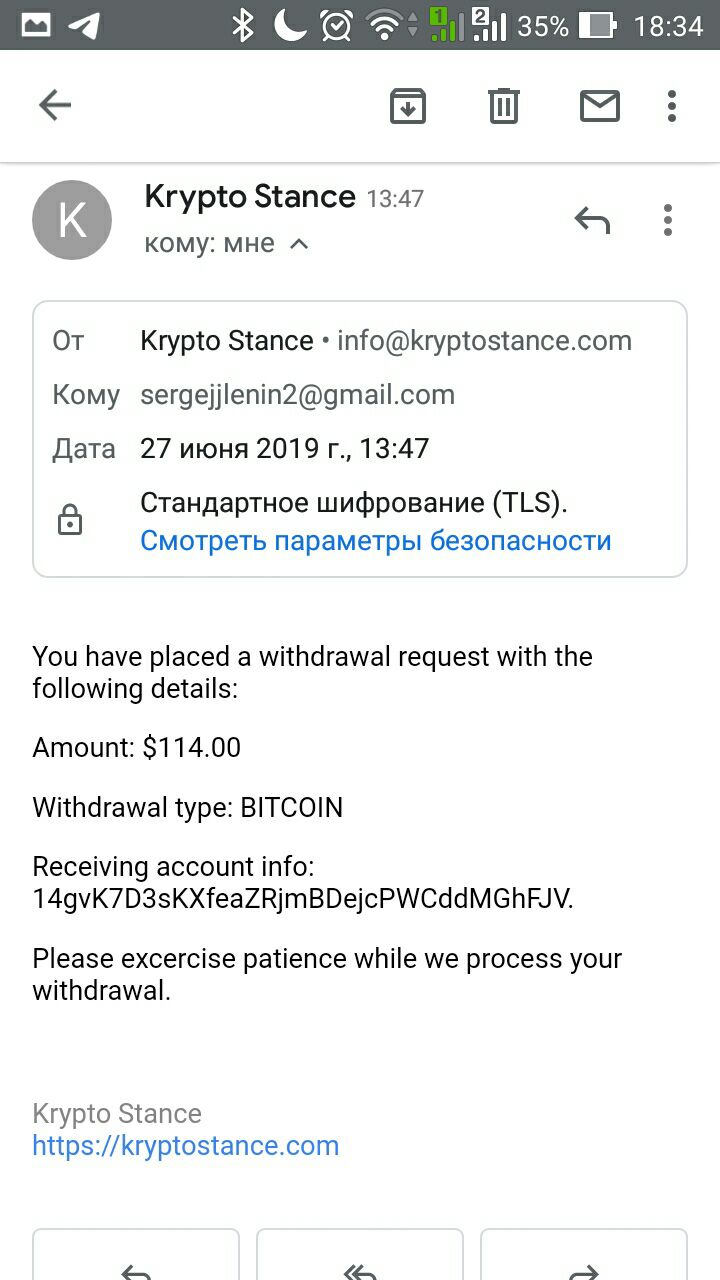Tap the info@kryptostance.com sender address
This screenshot has width=720, height=1280.
coord(485,341)
